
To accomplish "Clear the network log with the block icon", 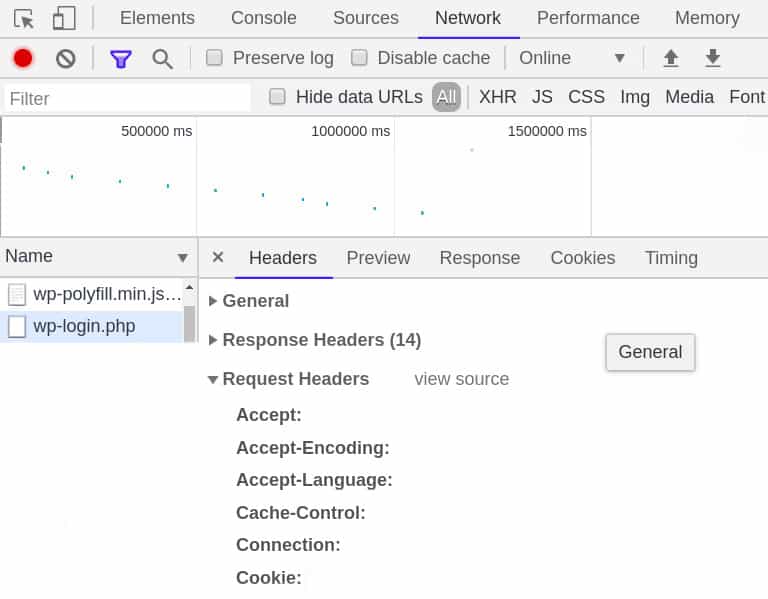I will pos(66,58).
